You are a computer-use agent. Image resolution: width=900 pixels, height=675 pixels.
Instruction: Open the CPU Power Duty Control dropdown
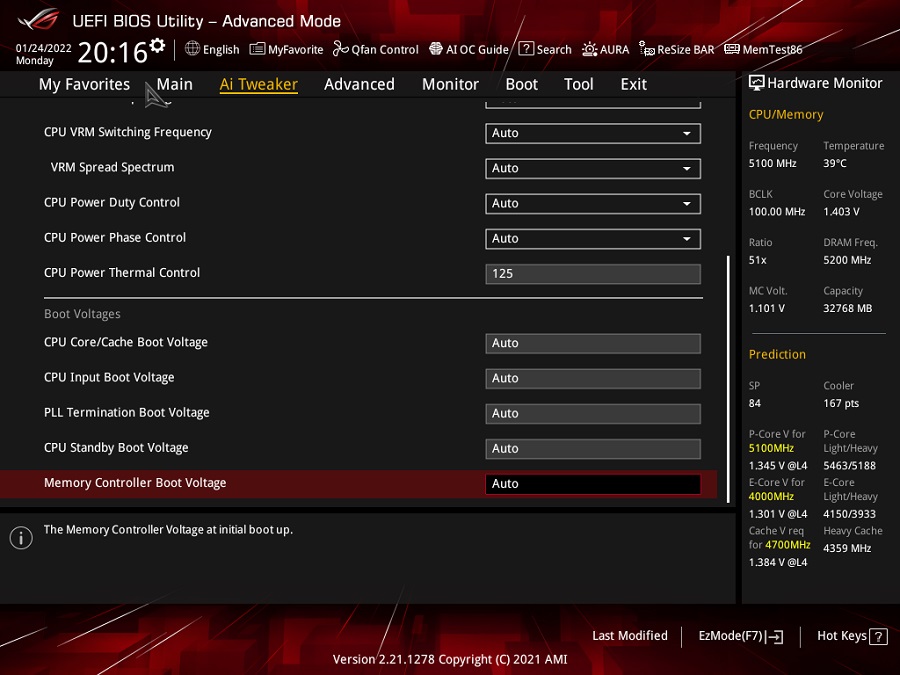(x=593, y=203)
